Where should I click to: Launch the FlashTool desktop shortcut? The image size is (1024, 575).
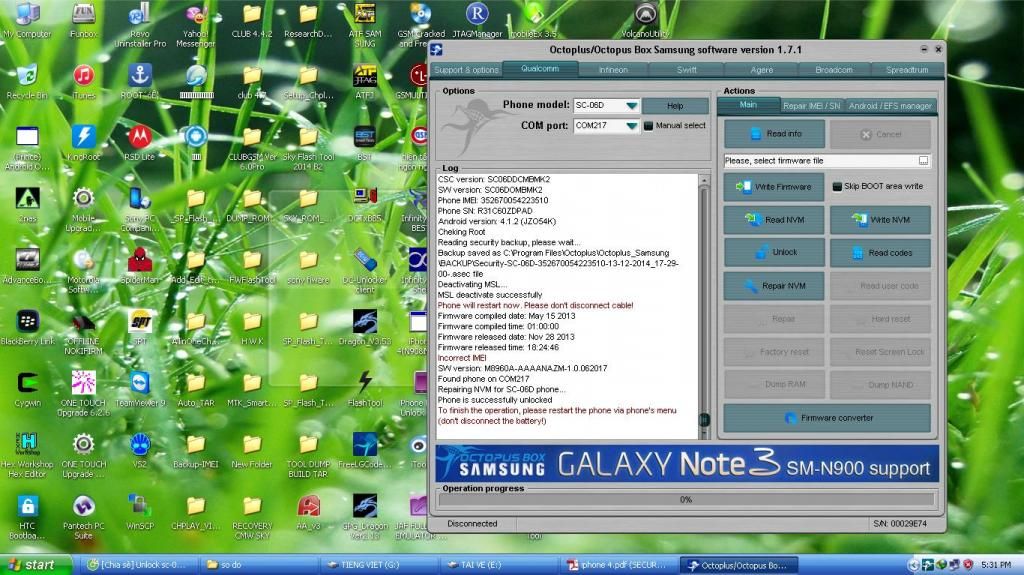(364, 389)
